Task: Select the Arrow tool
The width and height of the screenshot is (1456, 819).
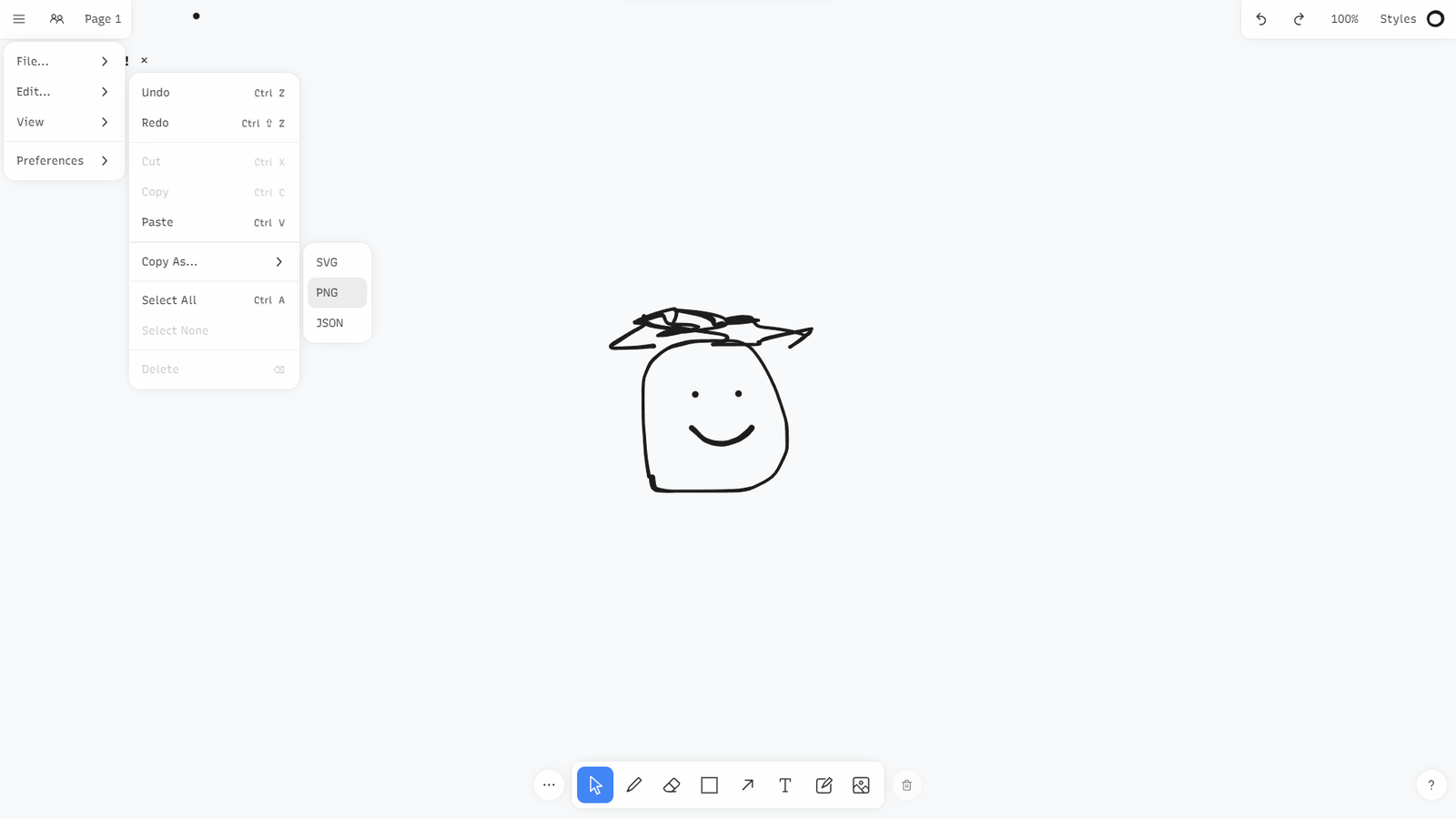Action: point(747,785)
